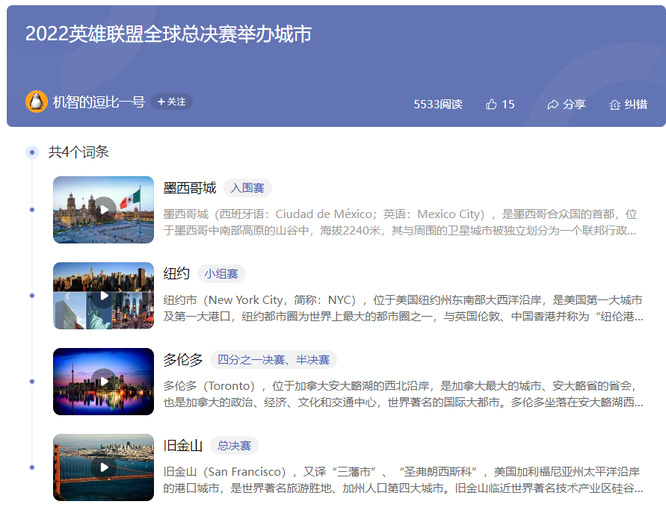Image resolution: width=666 pixels, height=522 pixels.
Task: Play the 多伦多 video thumbnail
Action: 103,381
